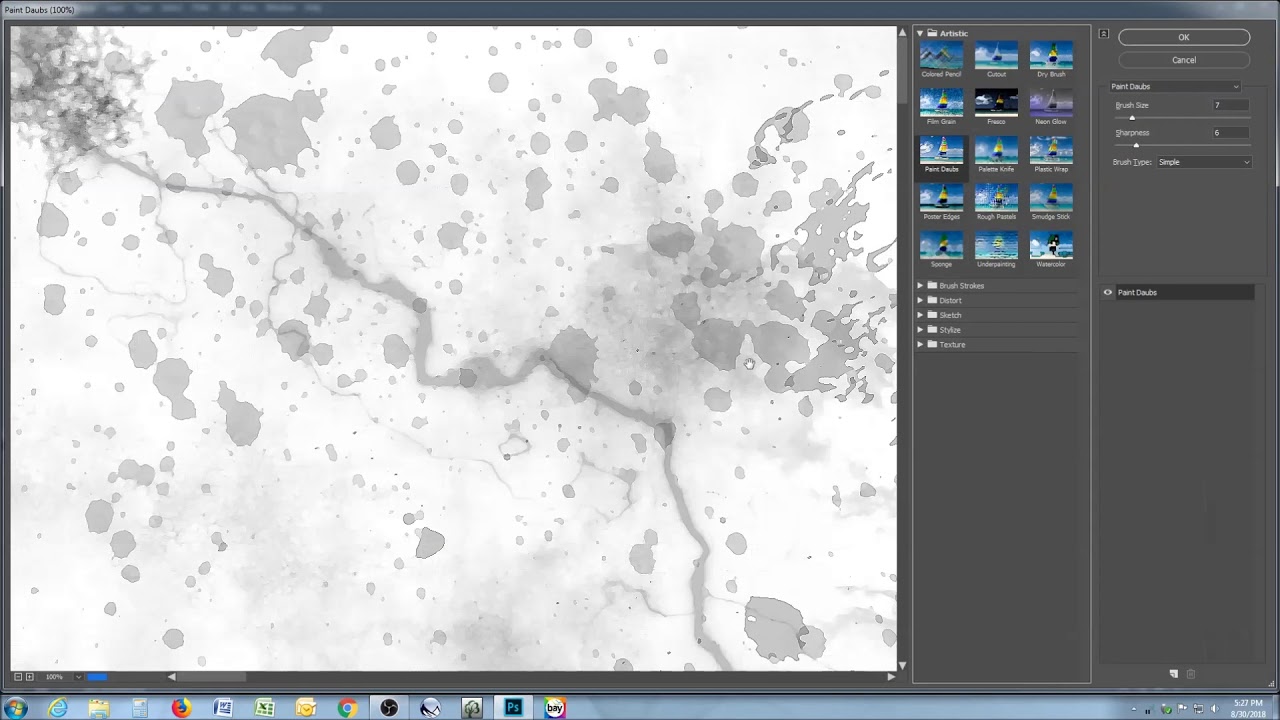Click OK to apply the filter

1184,37
